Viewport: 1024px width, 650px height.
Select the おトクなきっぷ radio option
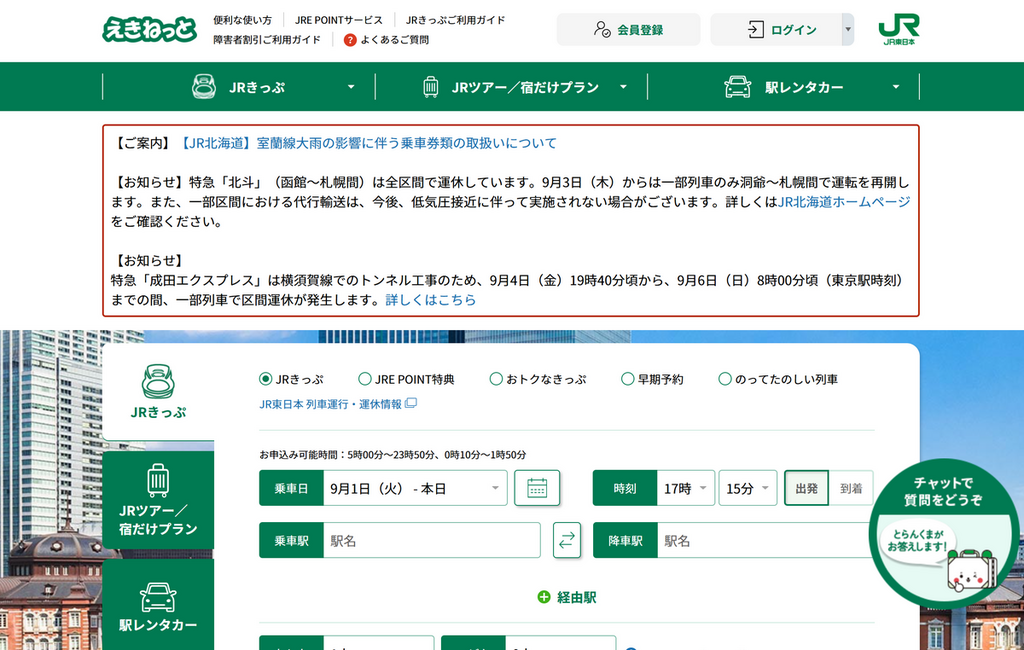[496, 379]
